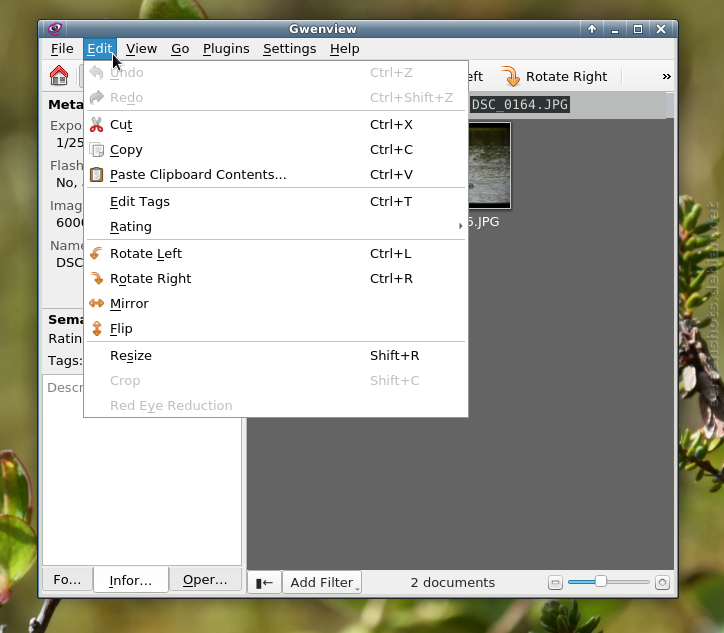This screenshot has height=633, width=724.
Task: Open the Add Filter dropdown
Action: coord(322,583)
